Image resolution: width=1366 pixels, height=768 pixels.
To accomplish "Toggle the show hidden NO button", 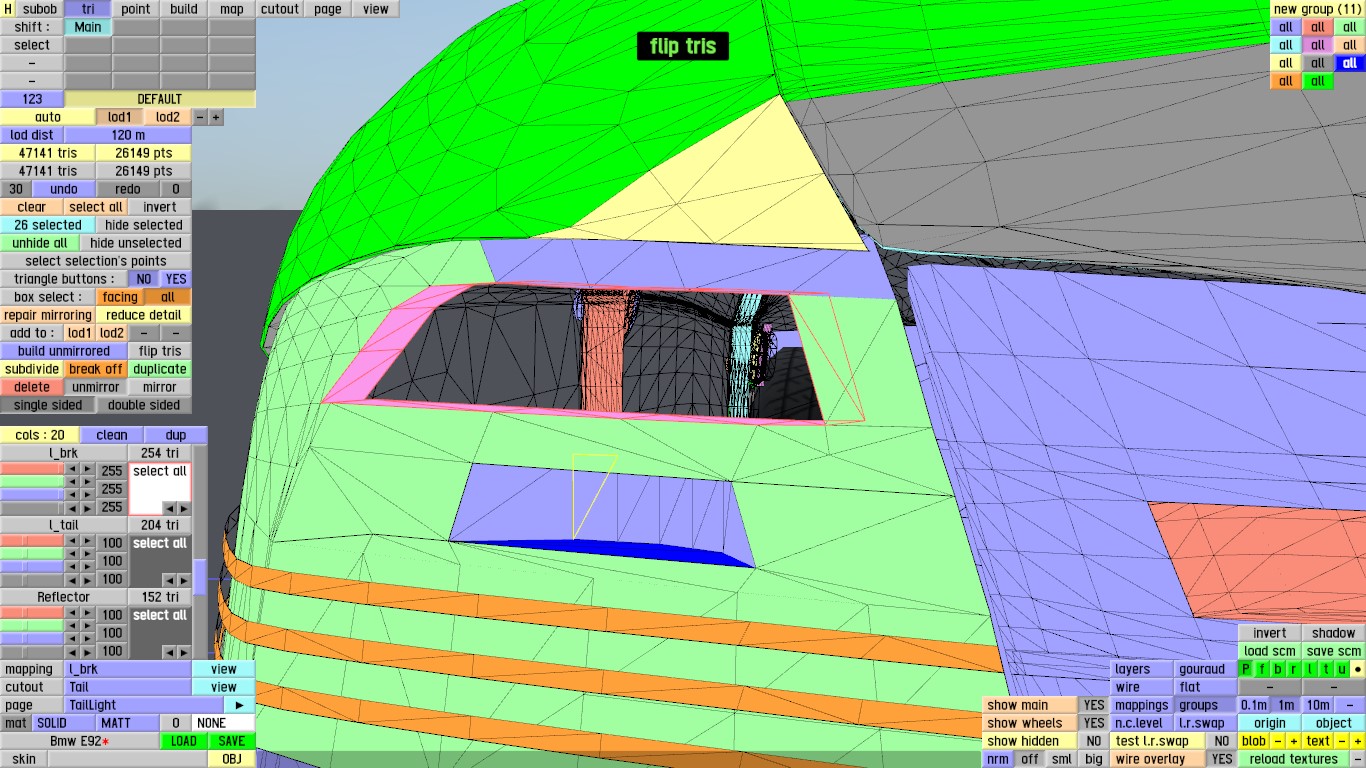I will click(x=1094, y=741).
